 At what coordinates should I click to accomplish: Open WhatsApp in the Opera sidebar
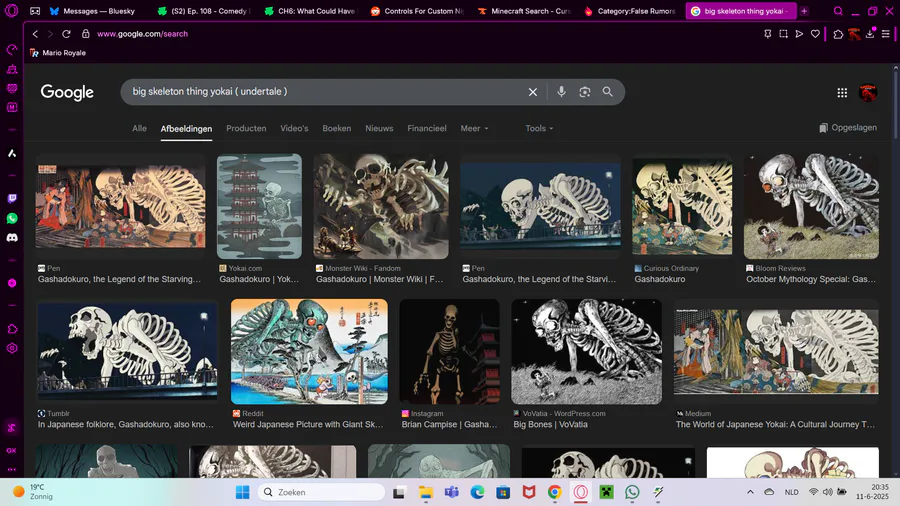click(12, 219)
